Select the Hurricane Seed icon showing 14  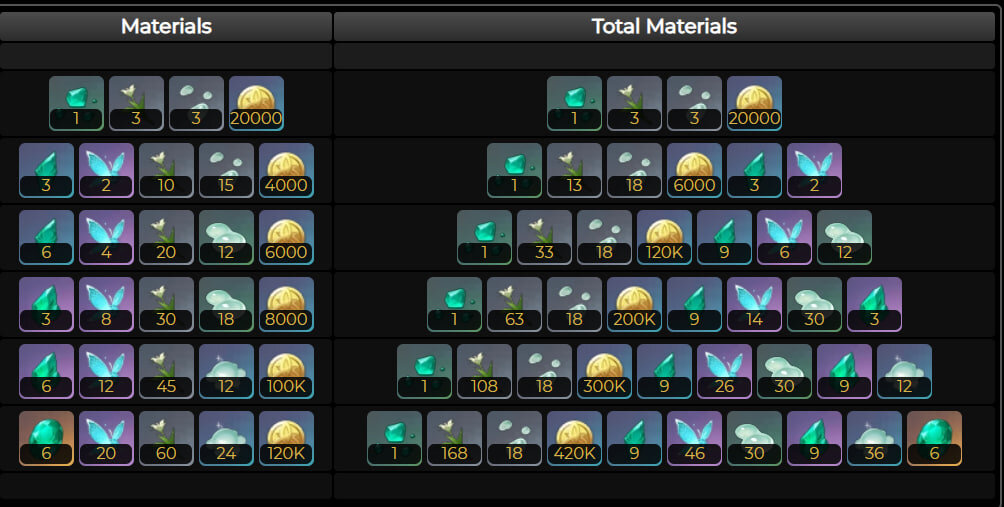(754, 304)
